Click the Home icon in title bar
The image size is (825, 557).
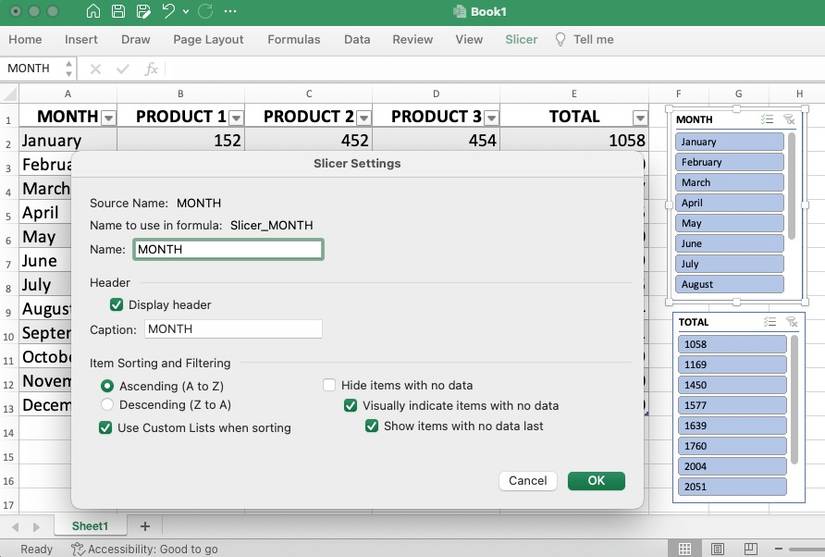pyautogui.click(x=93, y=12)
